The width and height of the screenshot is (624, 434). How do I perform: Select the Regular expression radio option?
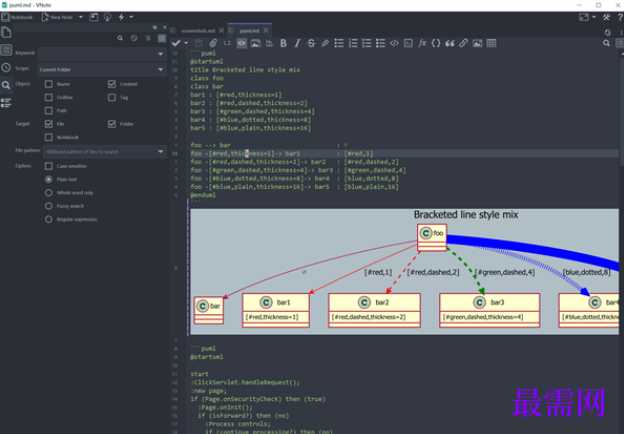tap(49, 218)
